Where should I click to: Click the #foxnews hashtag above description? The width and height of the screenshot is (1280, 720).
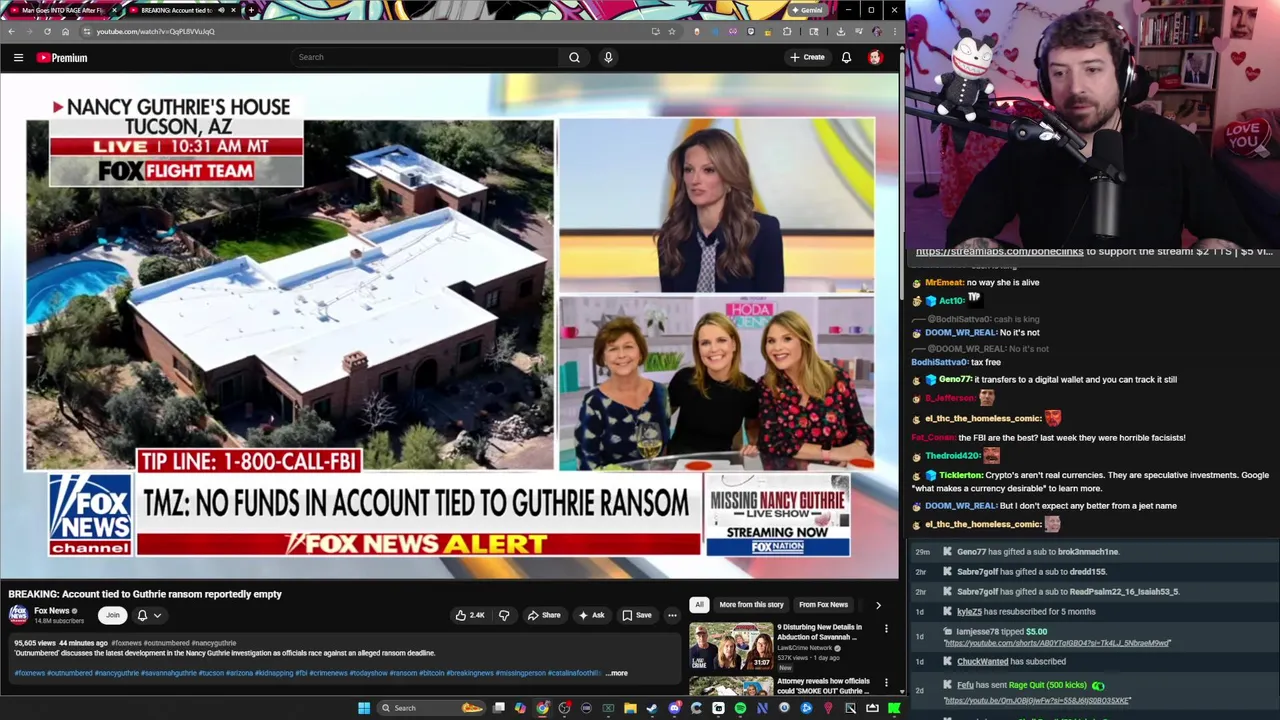126,643
